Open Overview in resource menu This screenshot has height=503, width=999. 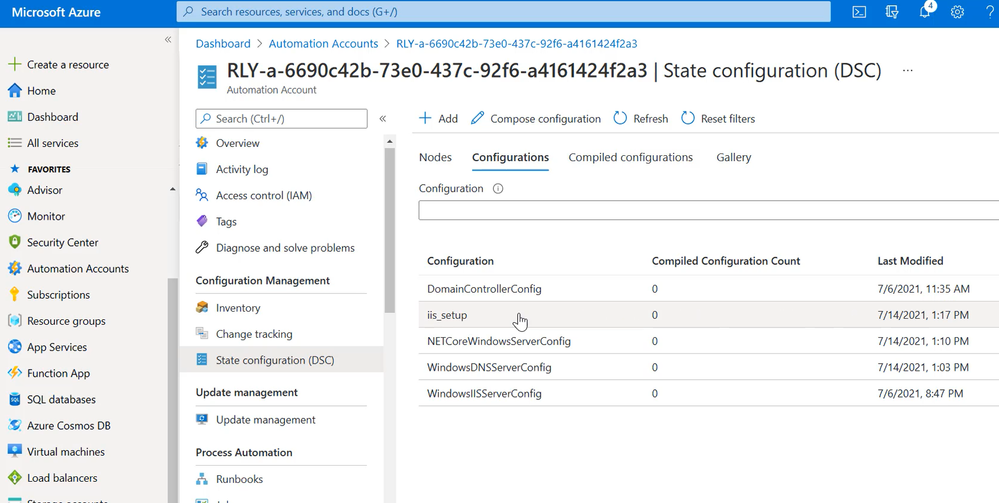pos(237,143)
